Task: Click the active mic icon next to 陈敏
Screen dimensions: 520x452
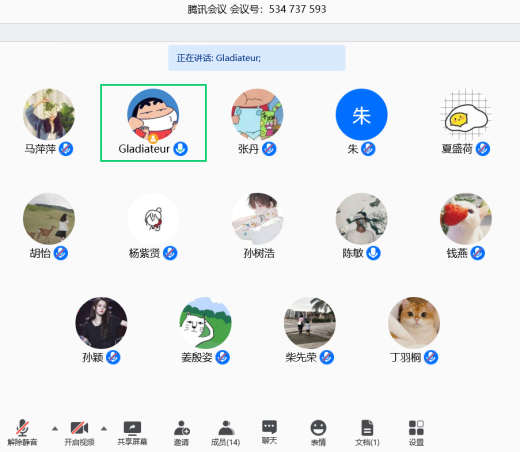Action: pos(373,253)
